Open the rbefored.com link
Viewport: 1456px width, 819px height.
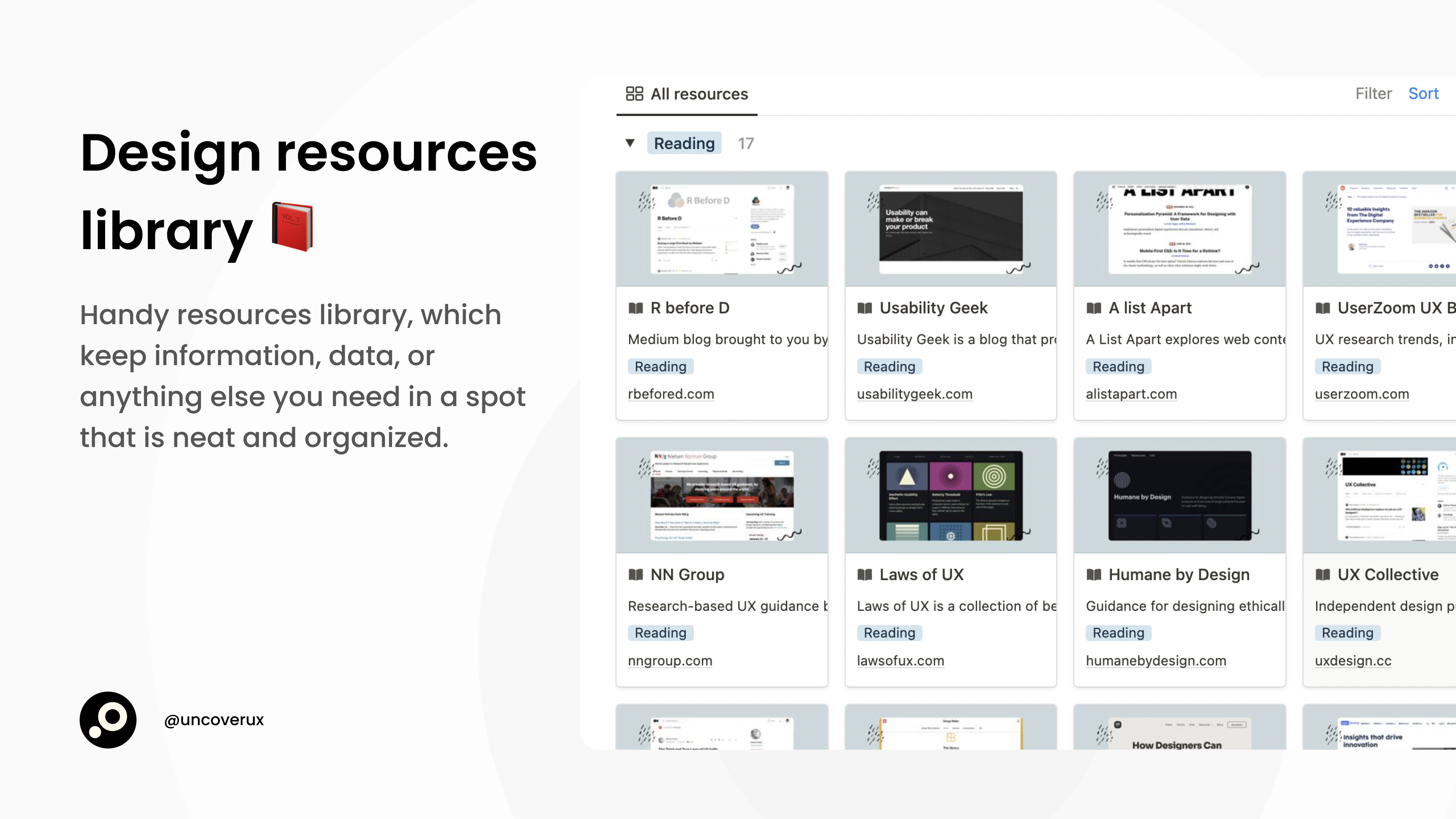point(671,394)
